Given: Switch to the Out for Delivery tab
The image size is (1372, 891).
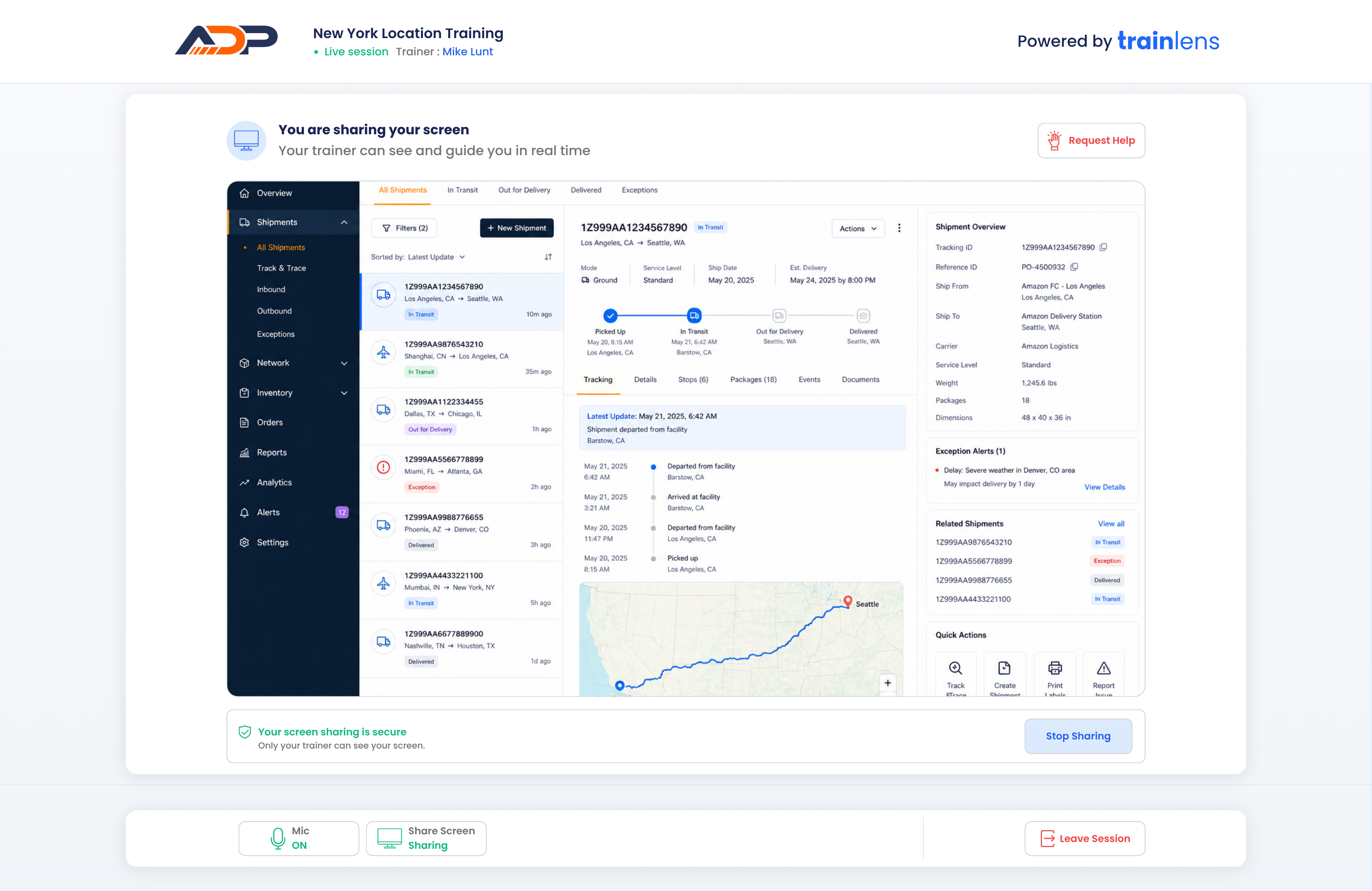Looking at the screenshot, I should tap(524, 190).
